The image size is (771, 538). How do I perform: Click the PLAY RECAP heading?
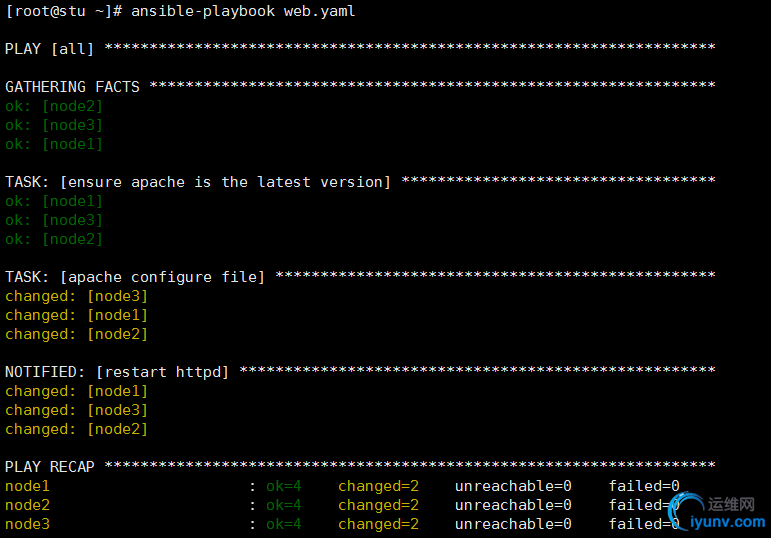tap(50, 467)
